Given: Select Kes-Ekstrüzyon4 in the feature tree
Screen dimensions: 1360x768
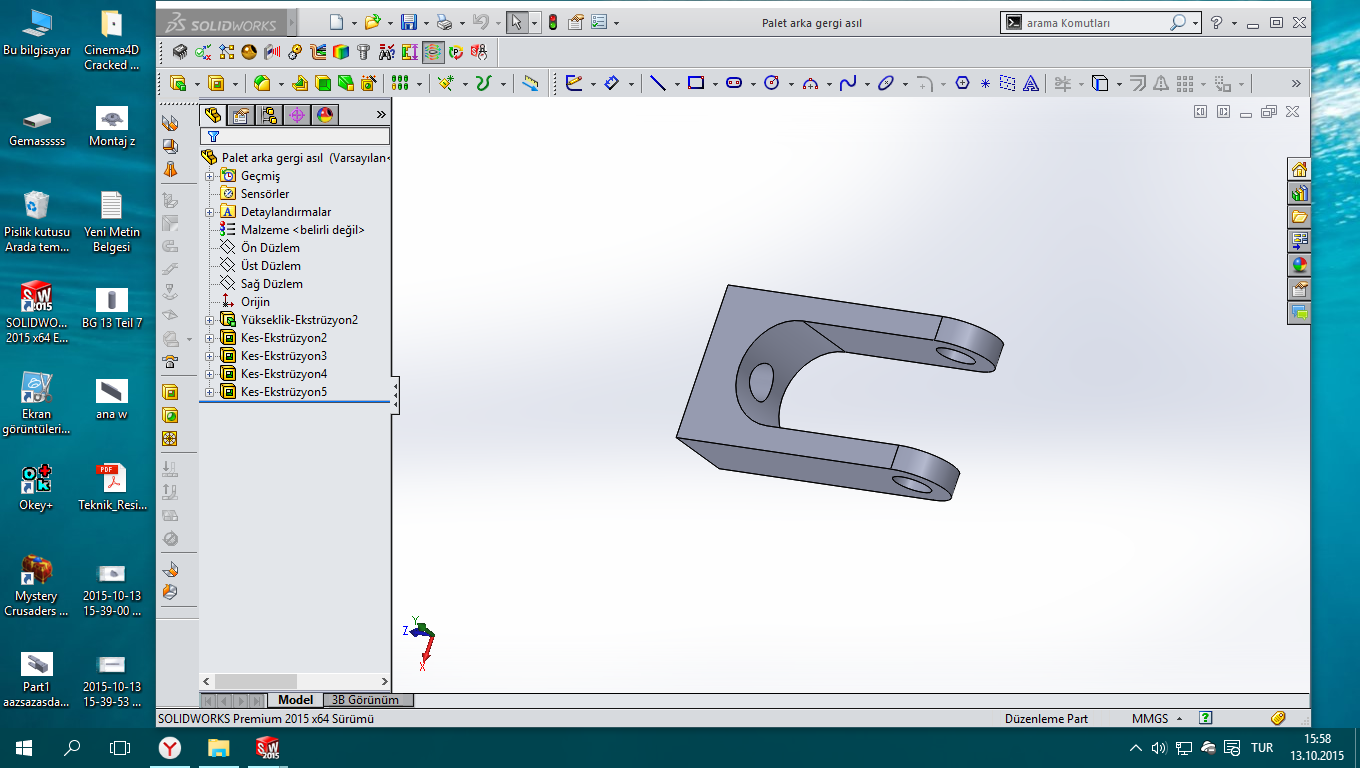Looking at the screenshot, I should (x=284, y=374).
